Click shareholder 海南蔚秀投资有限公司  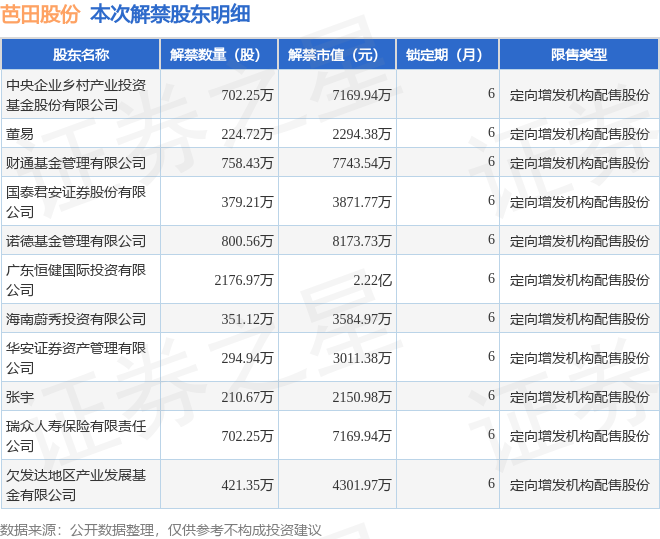point(76,319)
